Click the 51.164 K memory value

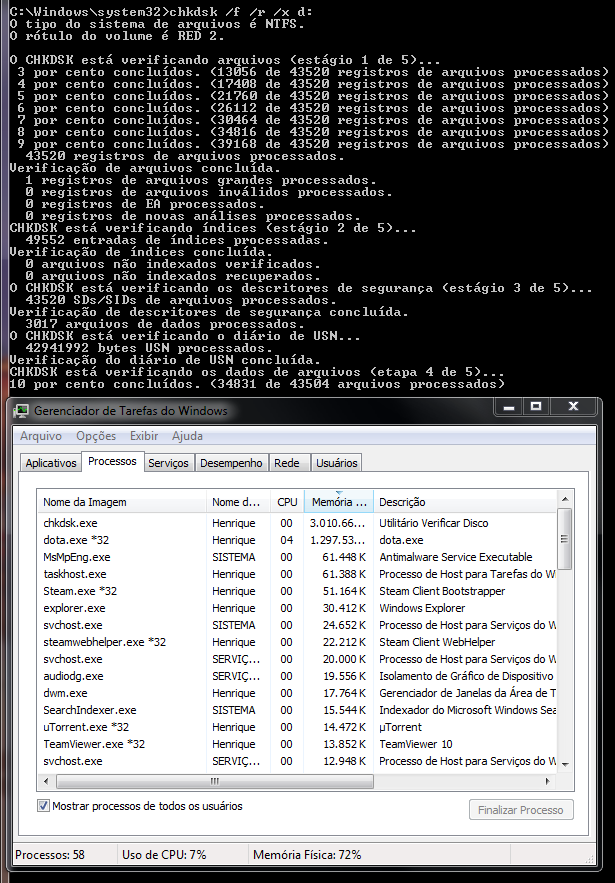coord(344,591)
